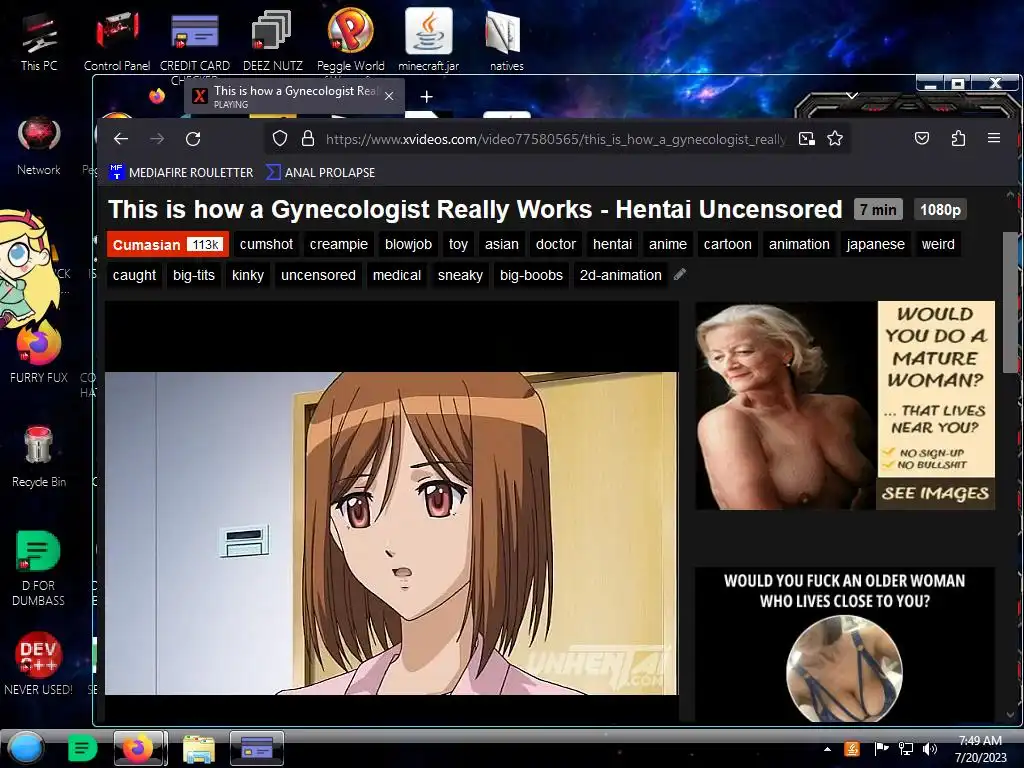Click the 'toy' tag

(458, 244)
